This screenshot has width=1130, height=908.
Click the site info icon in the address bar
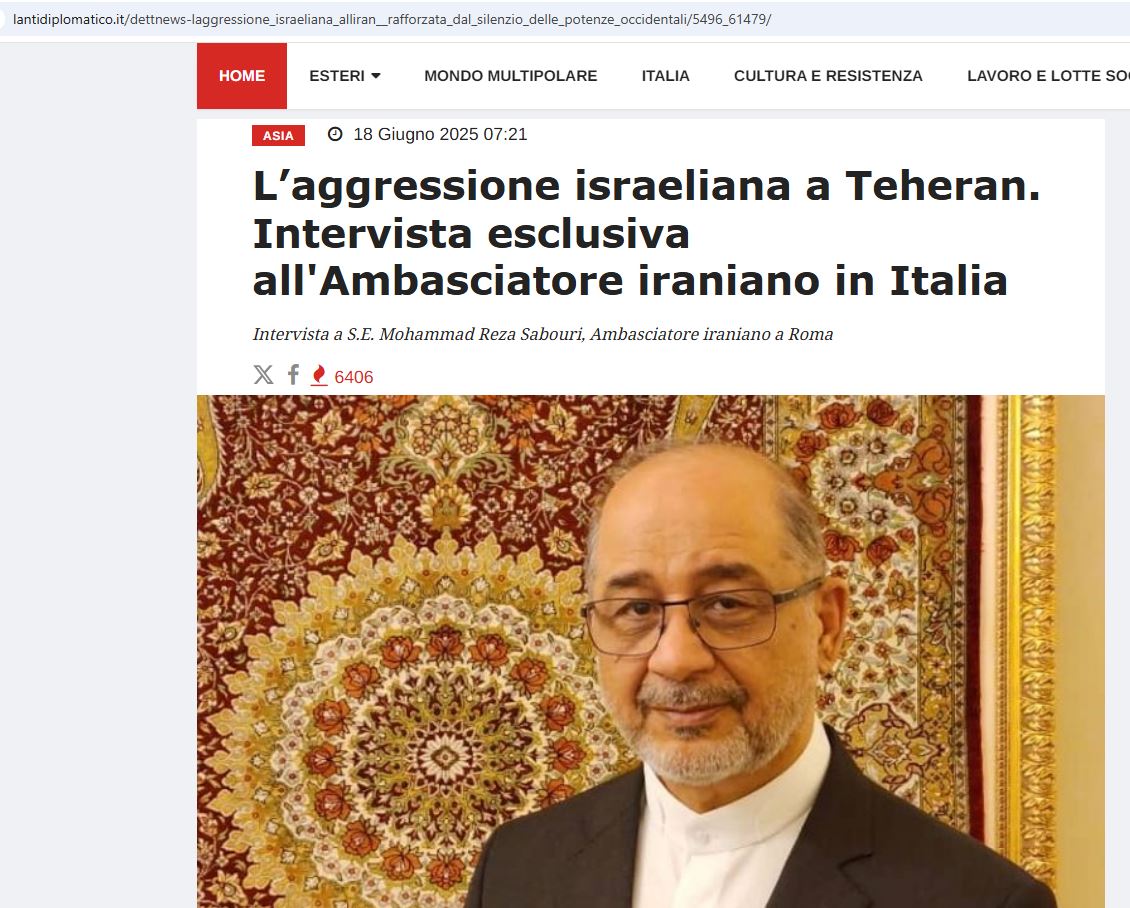[2, 19]
